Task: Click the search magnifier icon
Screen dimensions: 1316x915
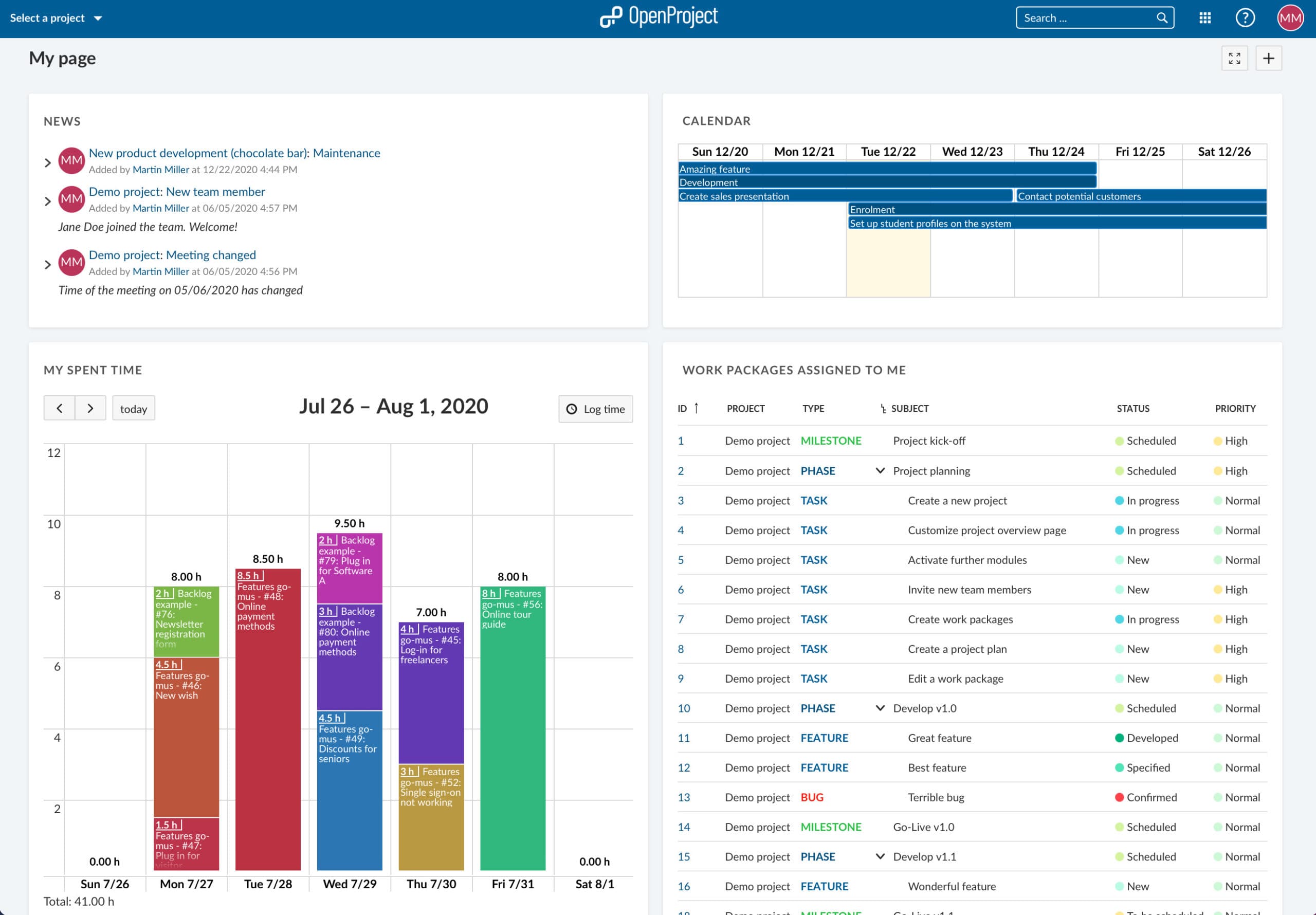Action: 1162,18
